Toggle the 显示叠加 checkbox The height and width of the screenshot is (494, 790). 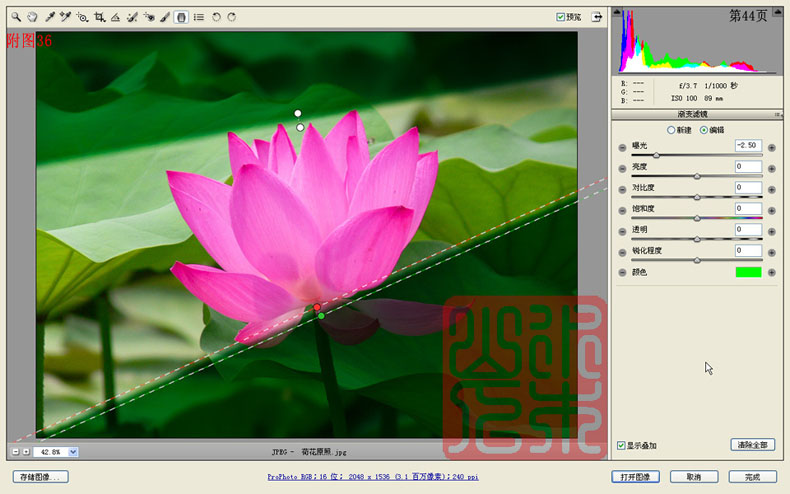pyautogui.click(x=621, y=446)
